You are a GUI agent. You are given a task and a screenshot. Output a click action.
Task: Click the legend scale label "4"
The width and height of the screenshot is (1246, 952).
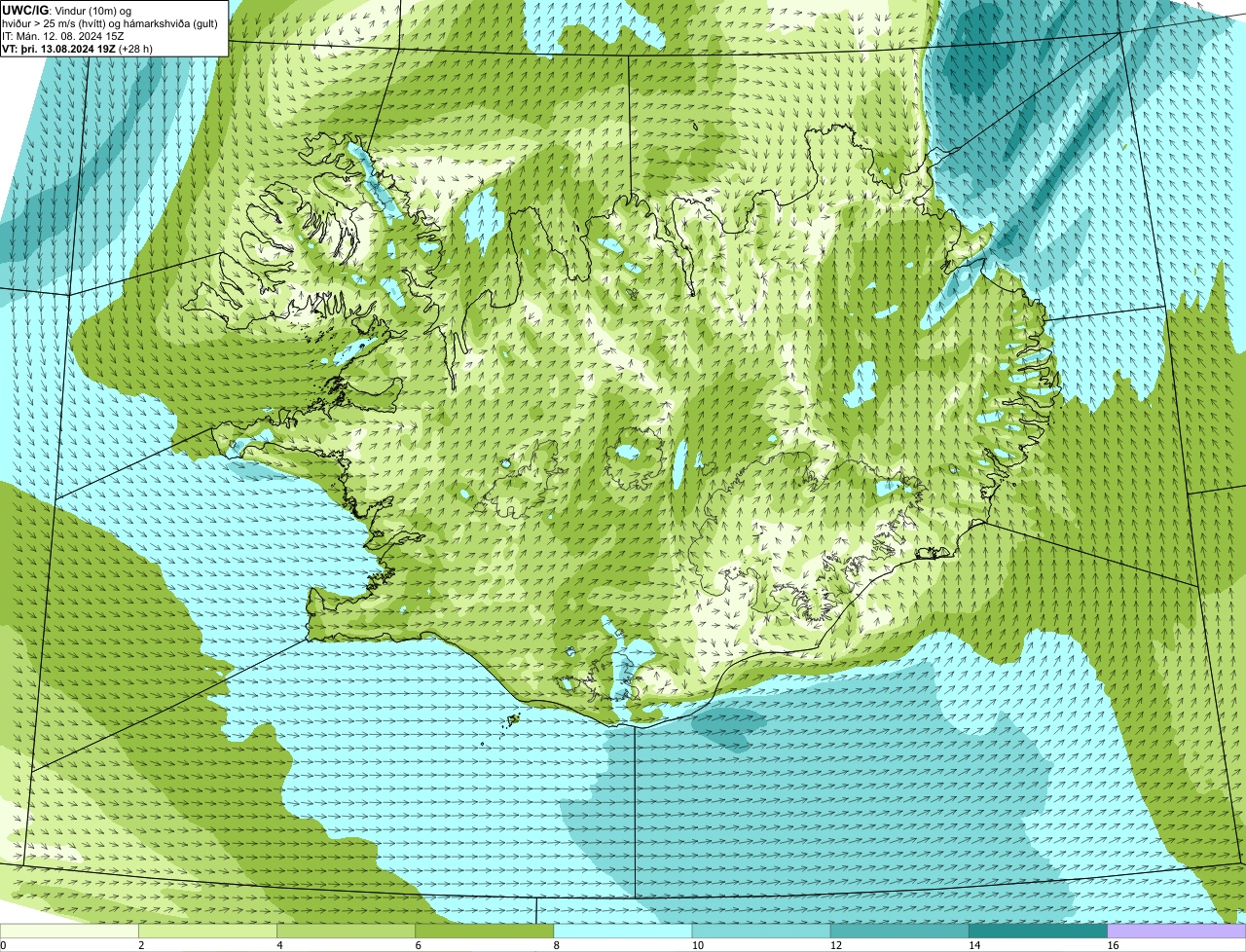279,945
